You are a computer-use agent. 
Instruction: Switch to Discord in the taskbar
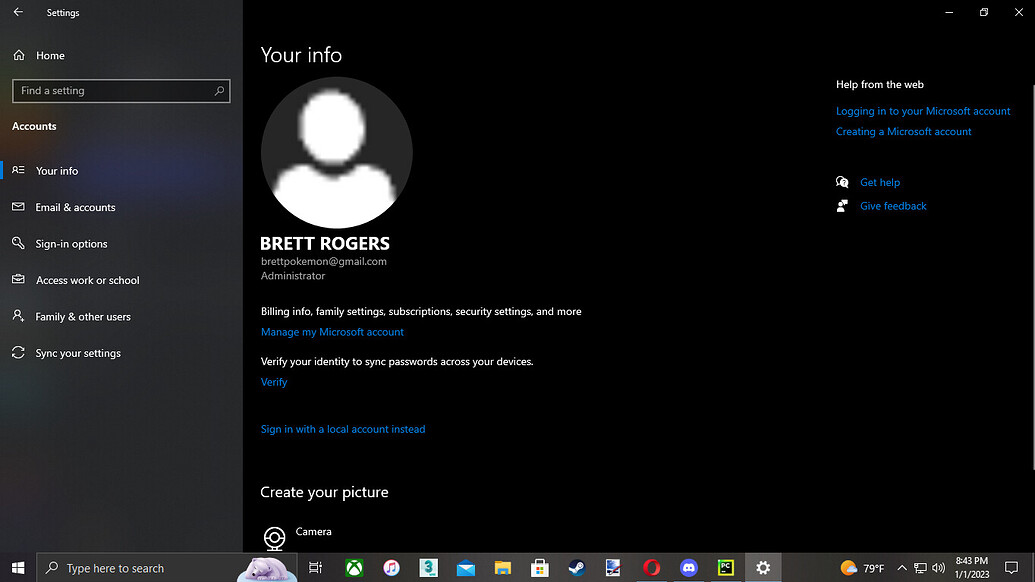pos(688,567)
